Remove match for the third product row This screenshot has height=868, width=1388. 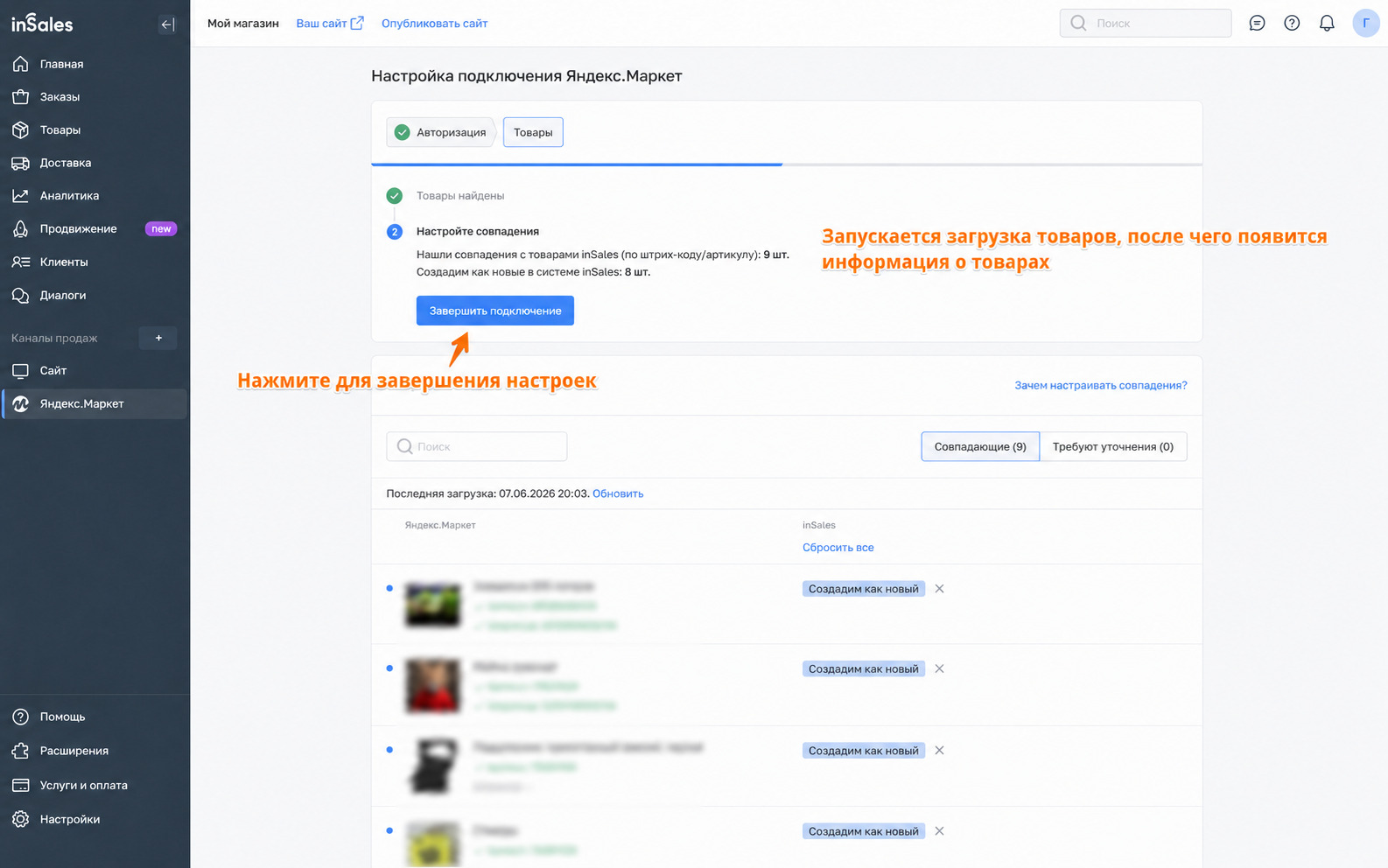pyautogui.click(x=939, y=751)
